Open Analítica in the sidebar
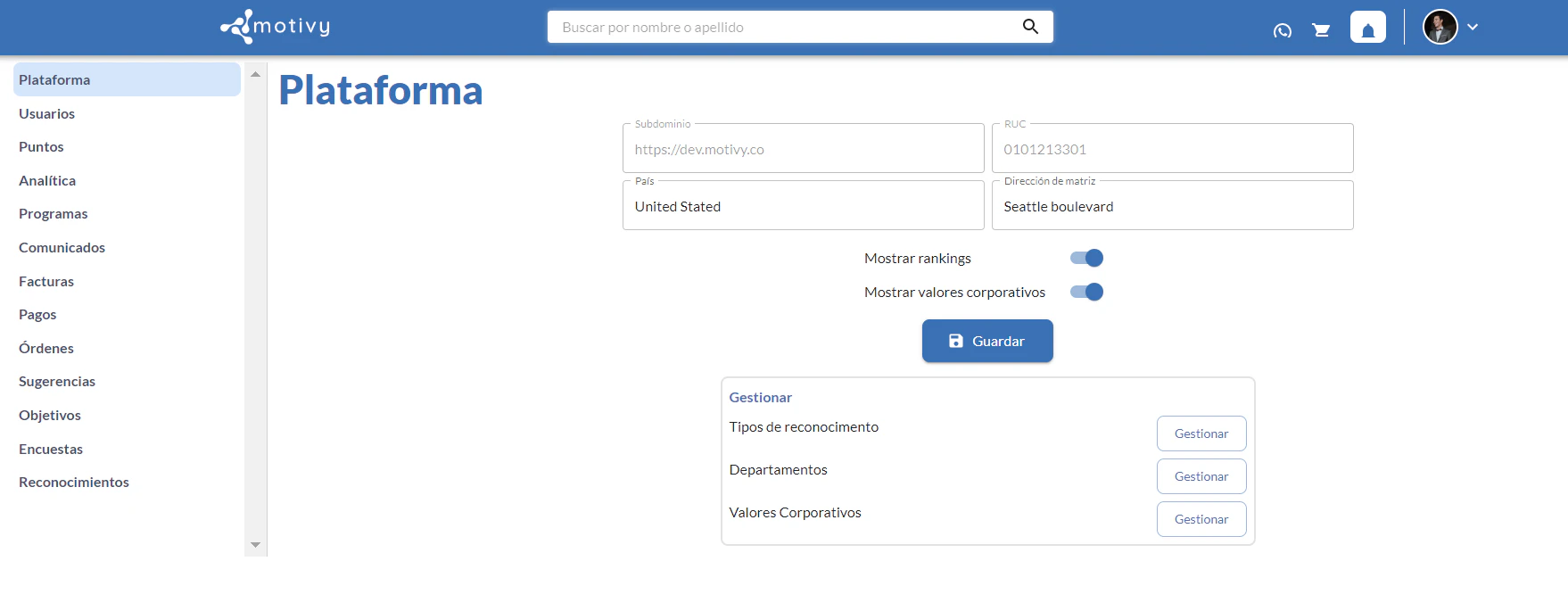1568x611 pixels. [127, 180]
